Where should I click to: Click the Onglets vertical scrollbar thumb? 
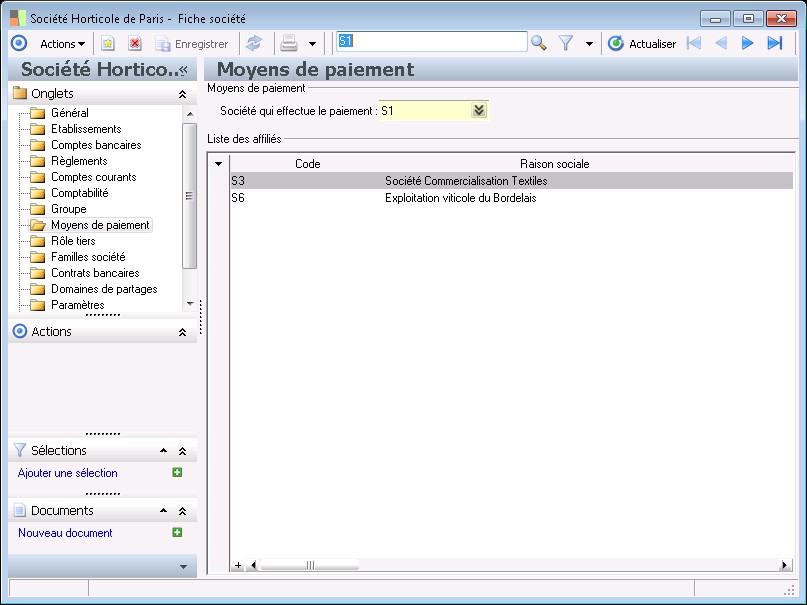tap(189, 195)
